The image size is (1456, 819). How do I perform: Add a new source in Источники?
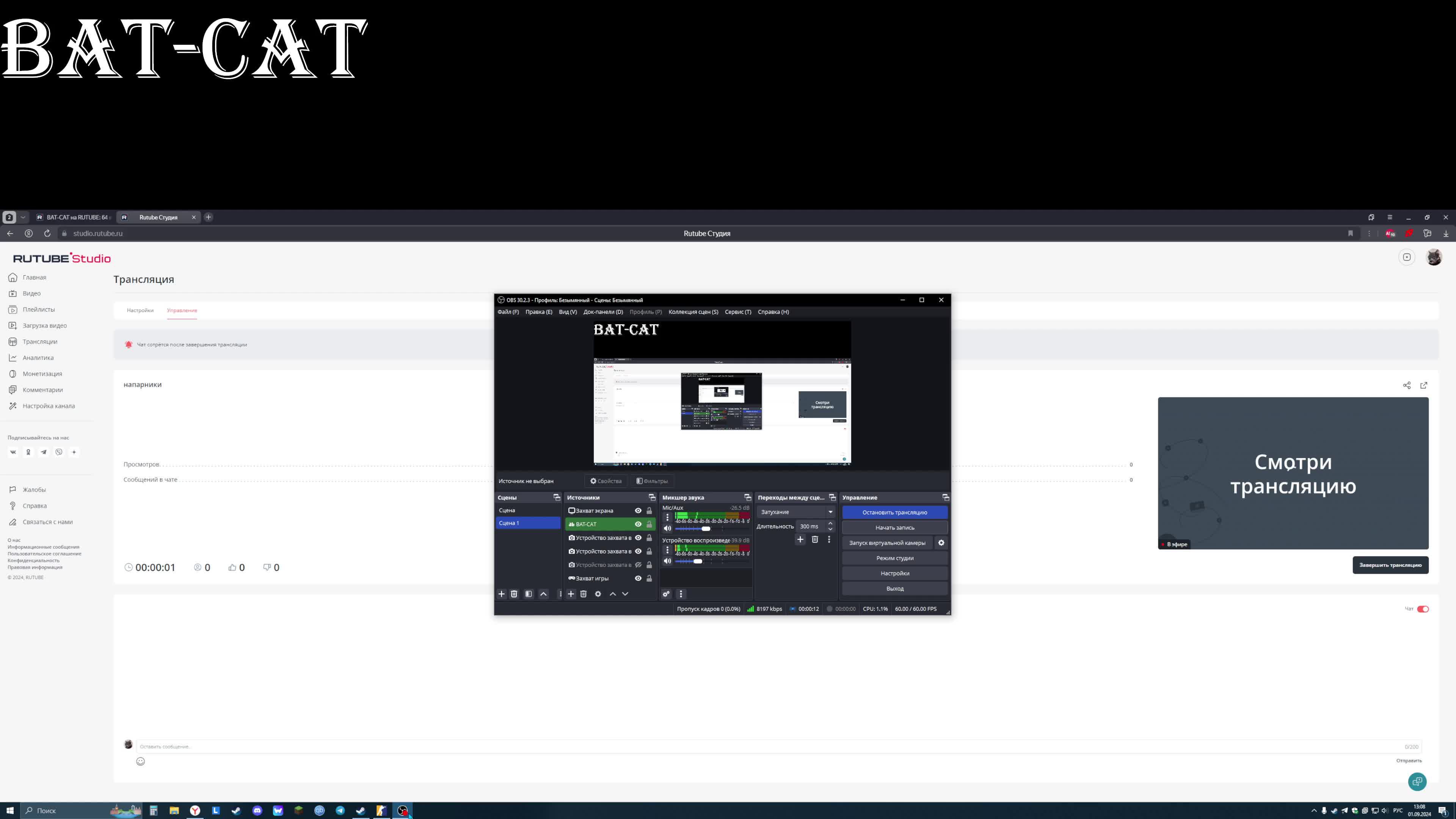pos(571,594)
